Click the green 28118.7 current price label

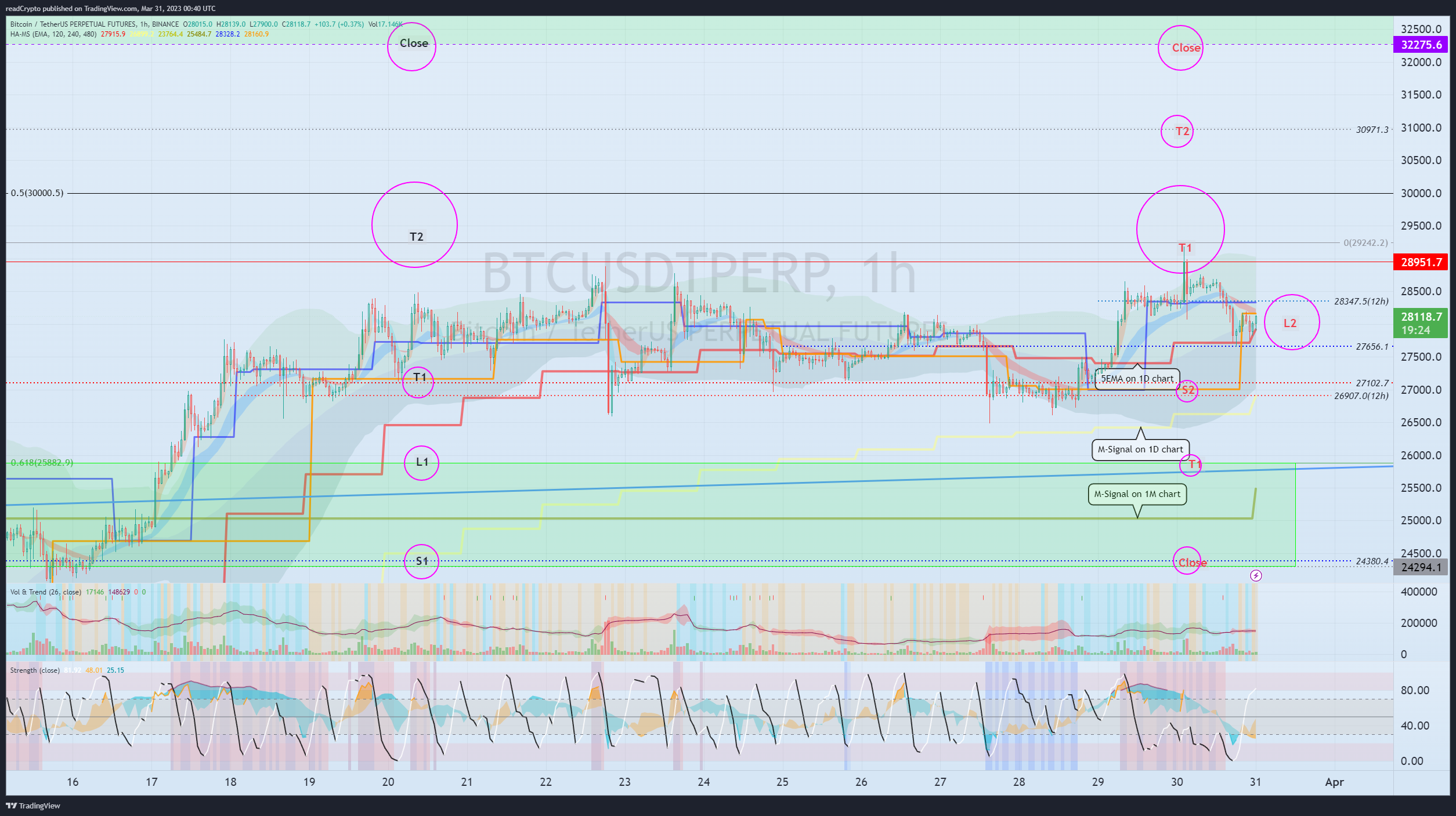click(1421, 323)
